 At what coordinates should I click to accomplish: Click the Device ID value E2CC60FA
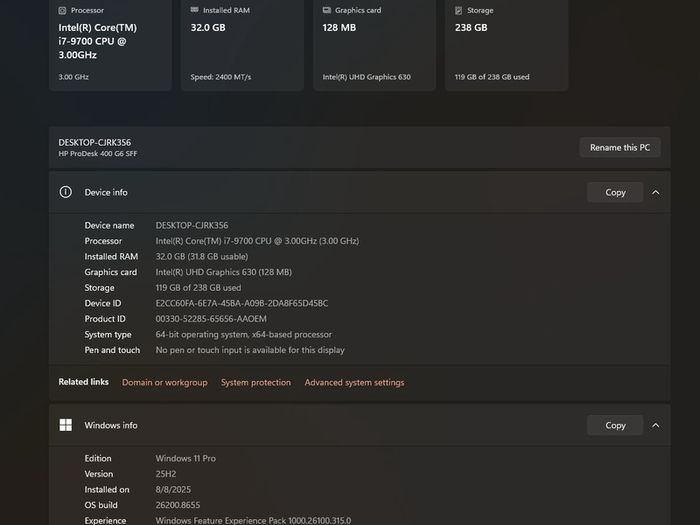pyautogui.click(x=242, y=304)
